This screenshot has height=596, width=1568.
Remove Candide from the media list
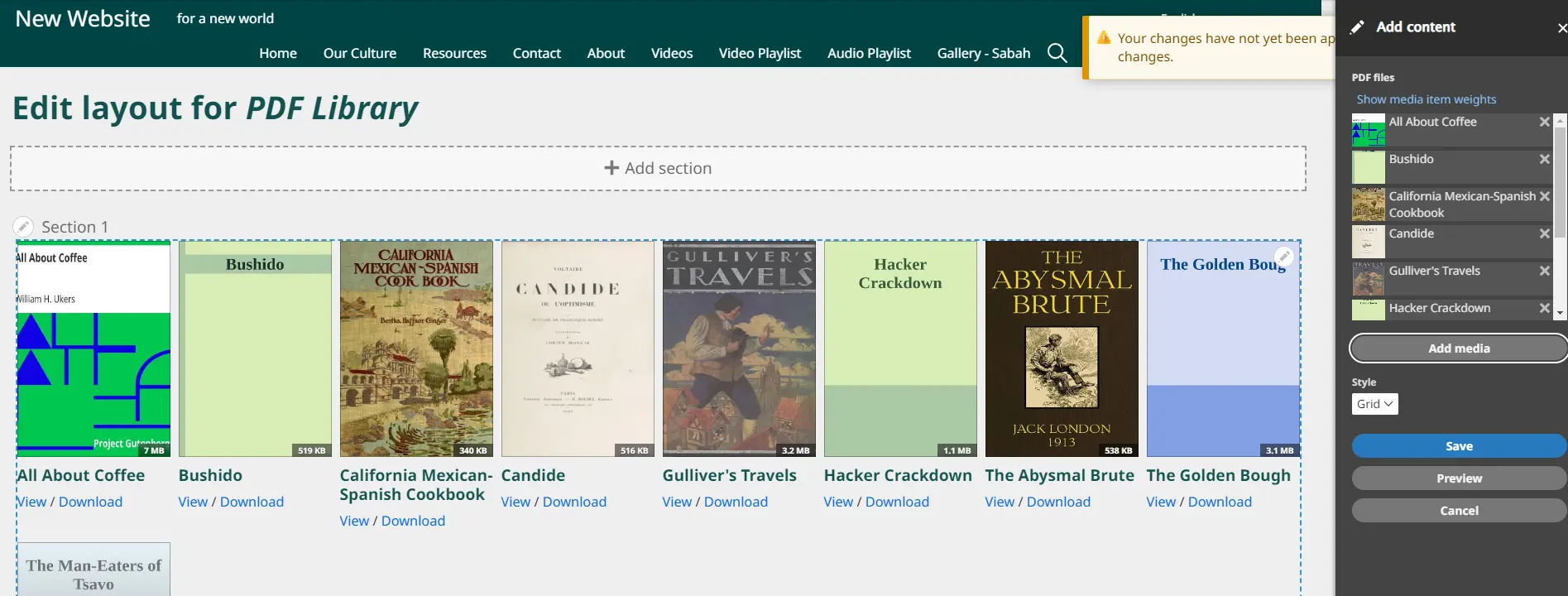click(x=1544, y=233)
